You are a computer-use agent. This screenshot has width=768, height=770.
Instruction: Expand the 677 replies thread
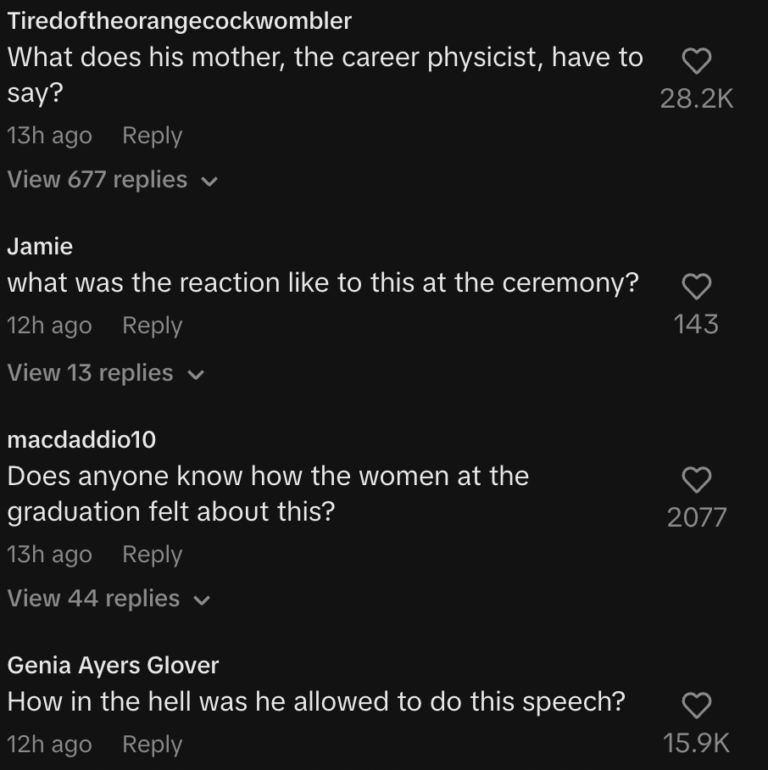(111, 180)
